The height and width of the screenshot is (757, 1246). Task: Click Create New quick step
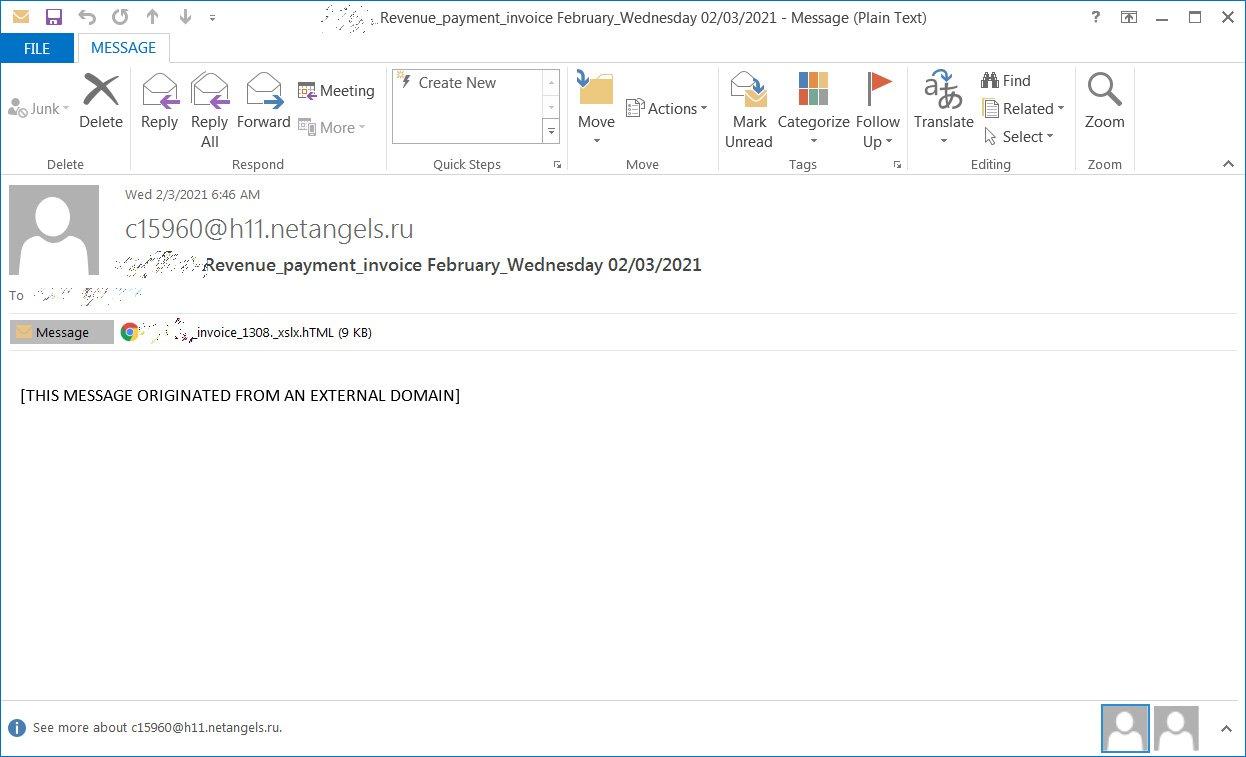coord(457,83)
